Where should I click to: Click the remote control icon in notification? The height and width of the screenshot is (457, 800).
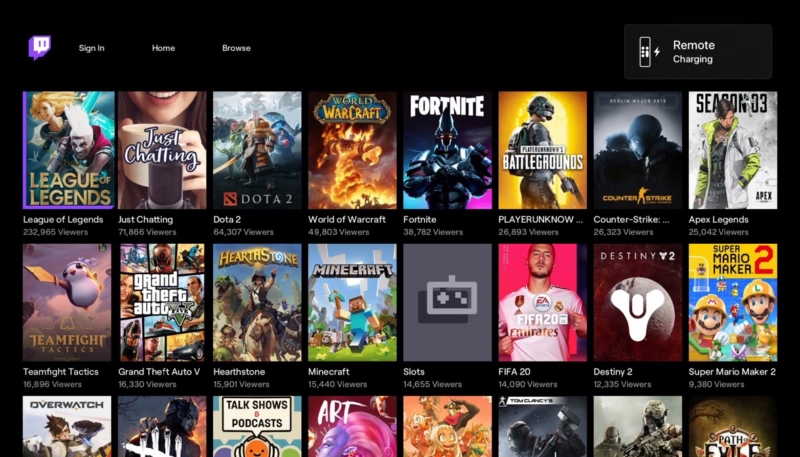[645, 52]
